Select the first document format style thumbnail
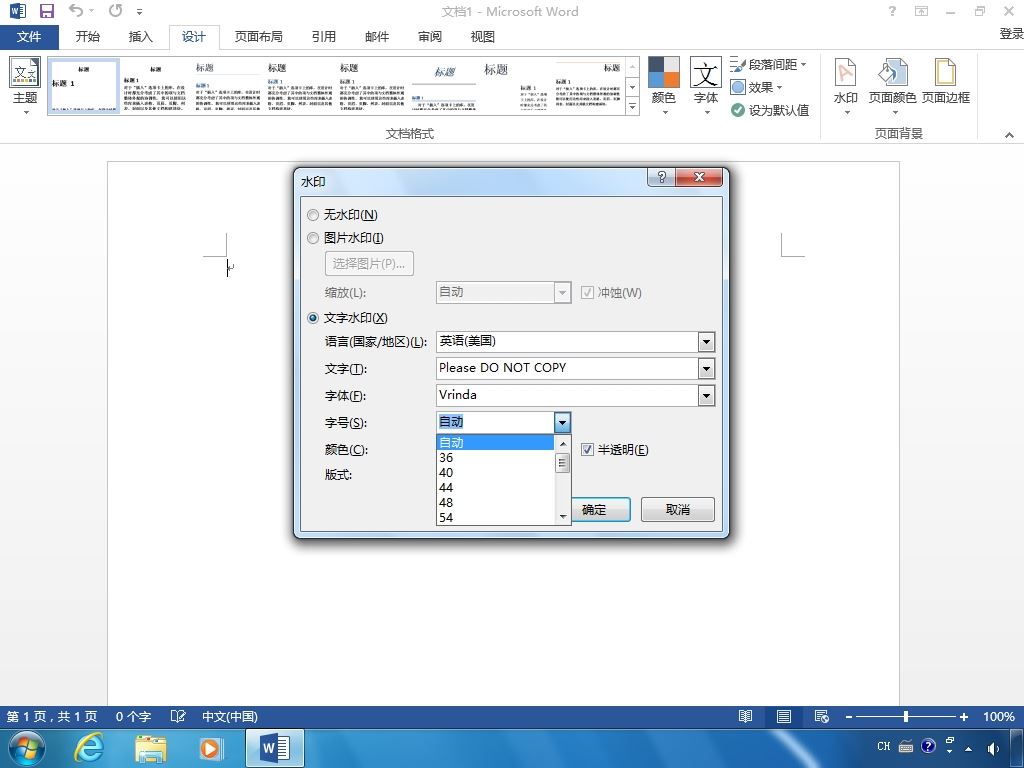This screenshot has height=768, width=1024. [84, 86]
